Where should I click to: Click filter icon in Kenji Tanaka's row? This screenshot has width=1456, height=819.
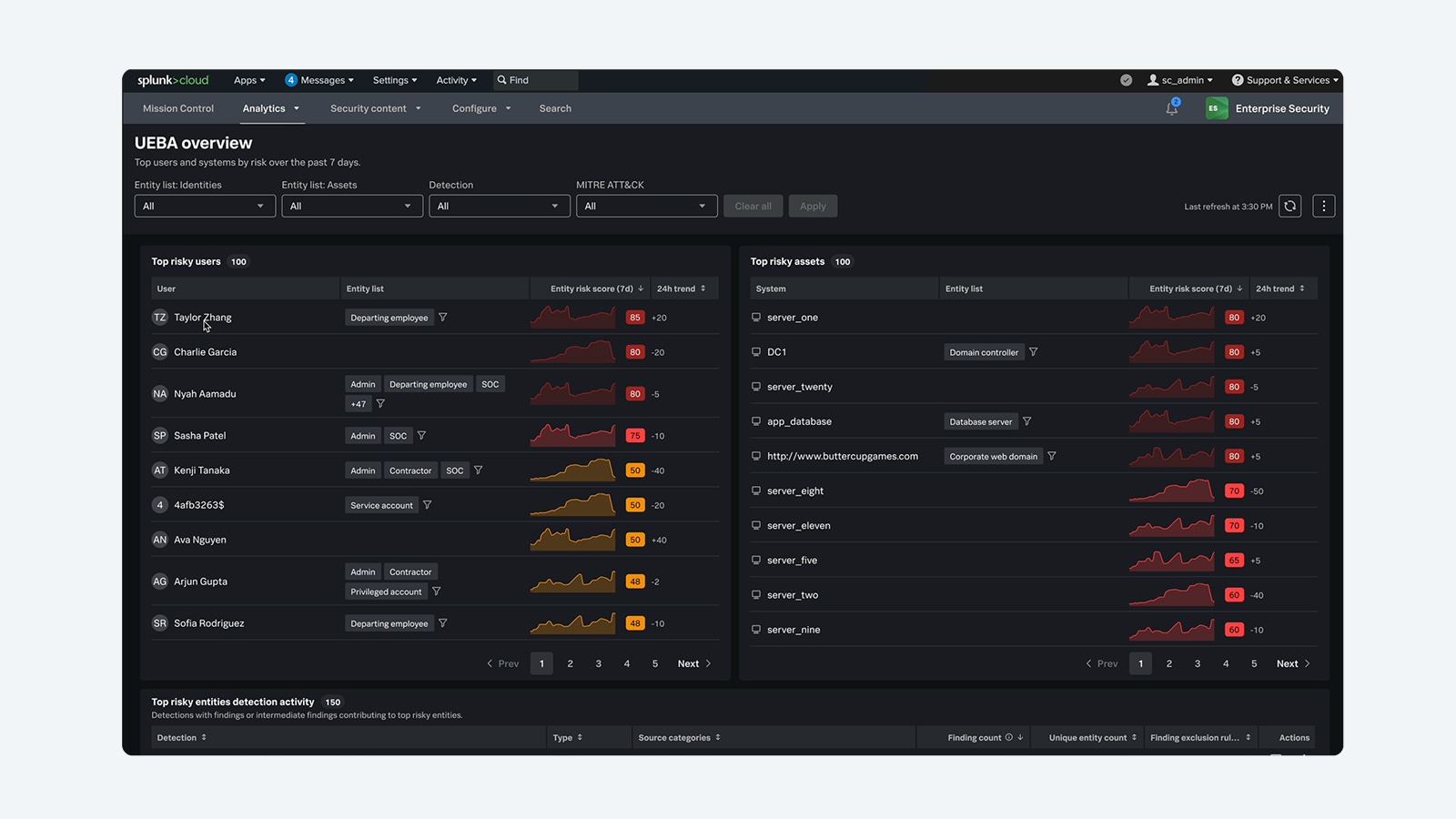(478, 470)
